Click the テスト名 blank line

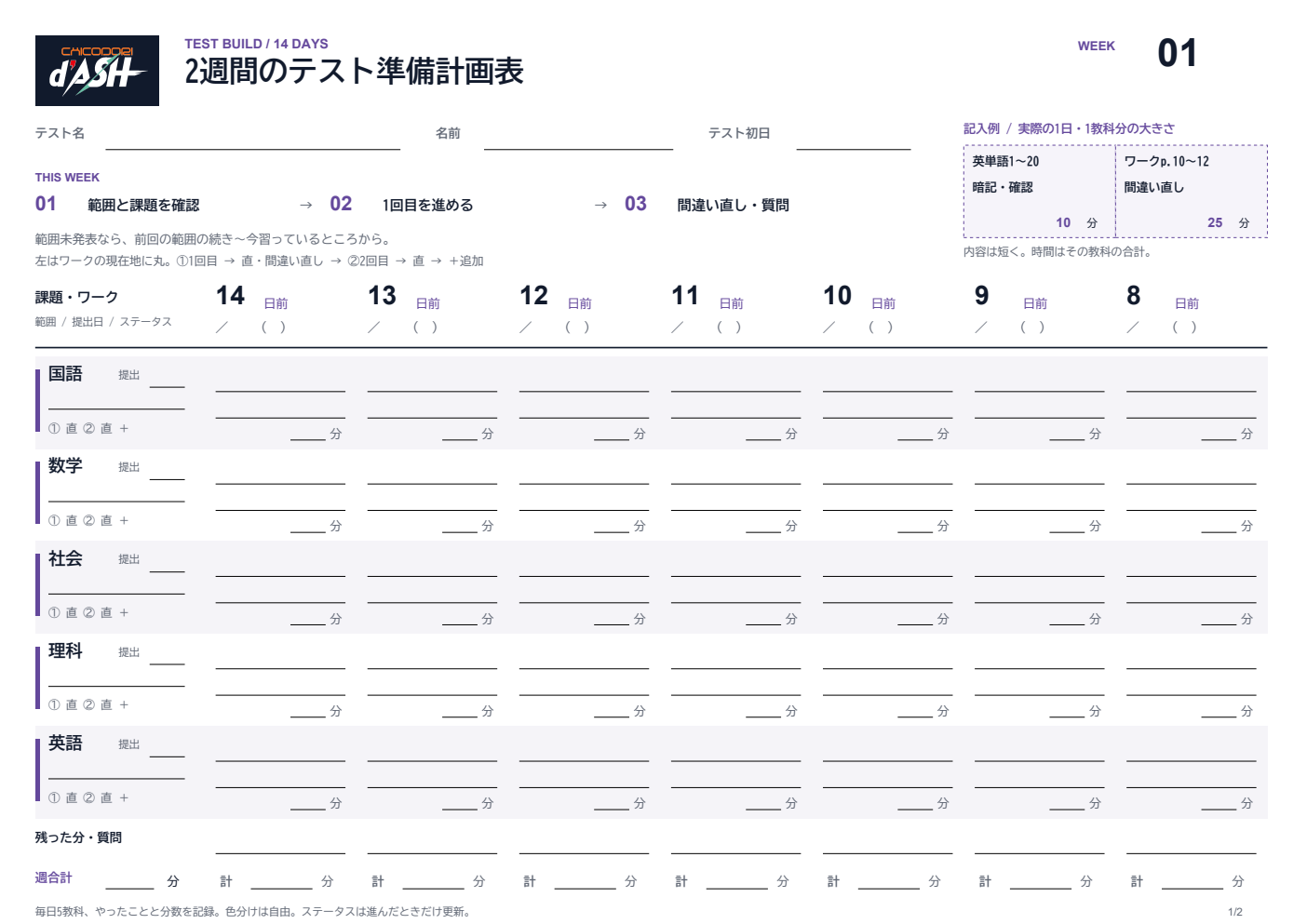coord(252,148)
